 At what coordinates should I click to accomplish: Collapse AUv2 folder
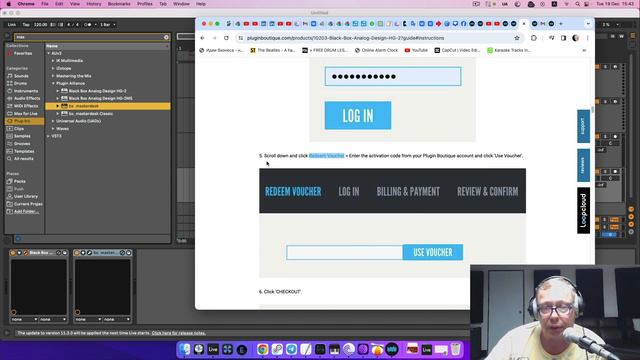(48, 53)
